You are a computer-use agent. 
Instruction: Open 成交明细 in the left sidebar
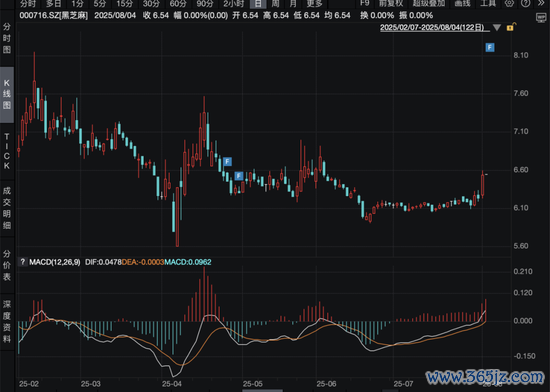pos(7,208)
